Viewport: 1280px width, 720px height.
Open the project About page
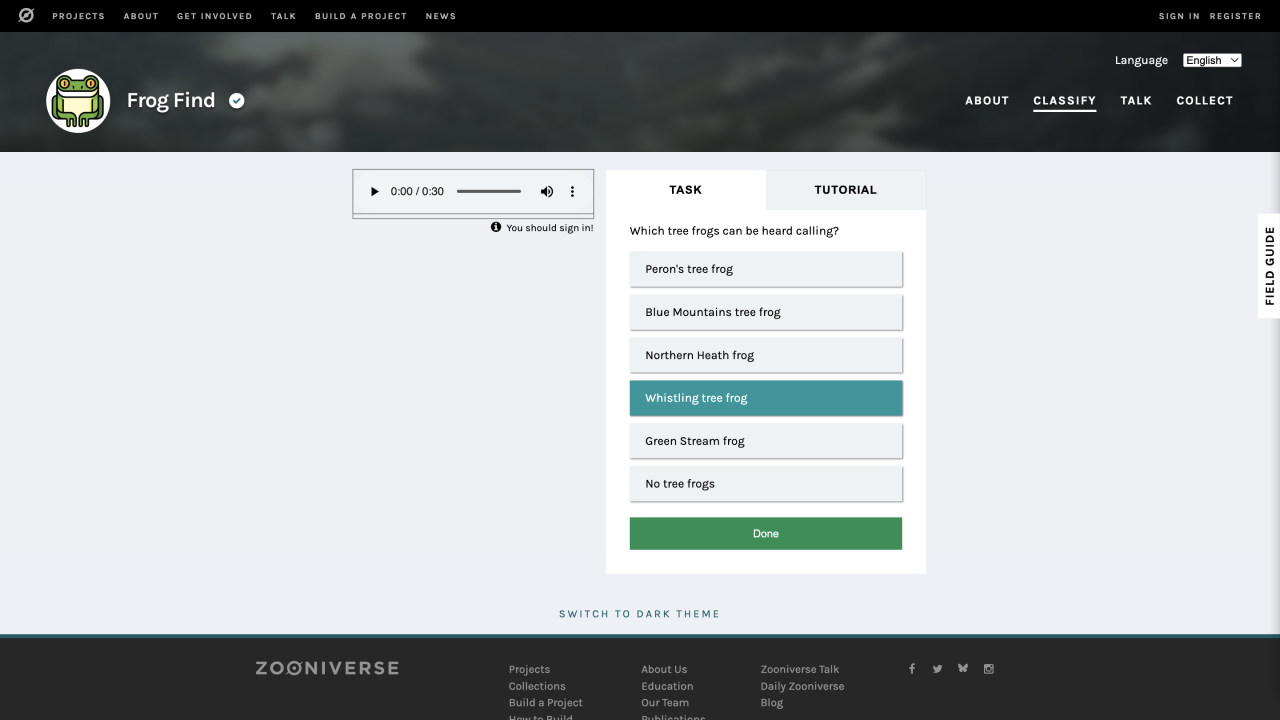pos(987,100)
